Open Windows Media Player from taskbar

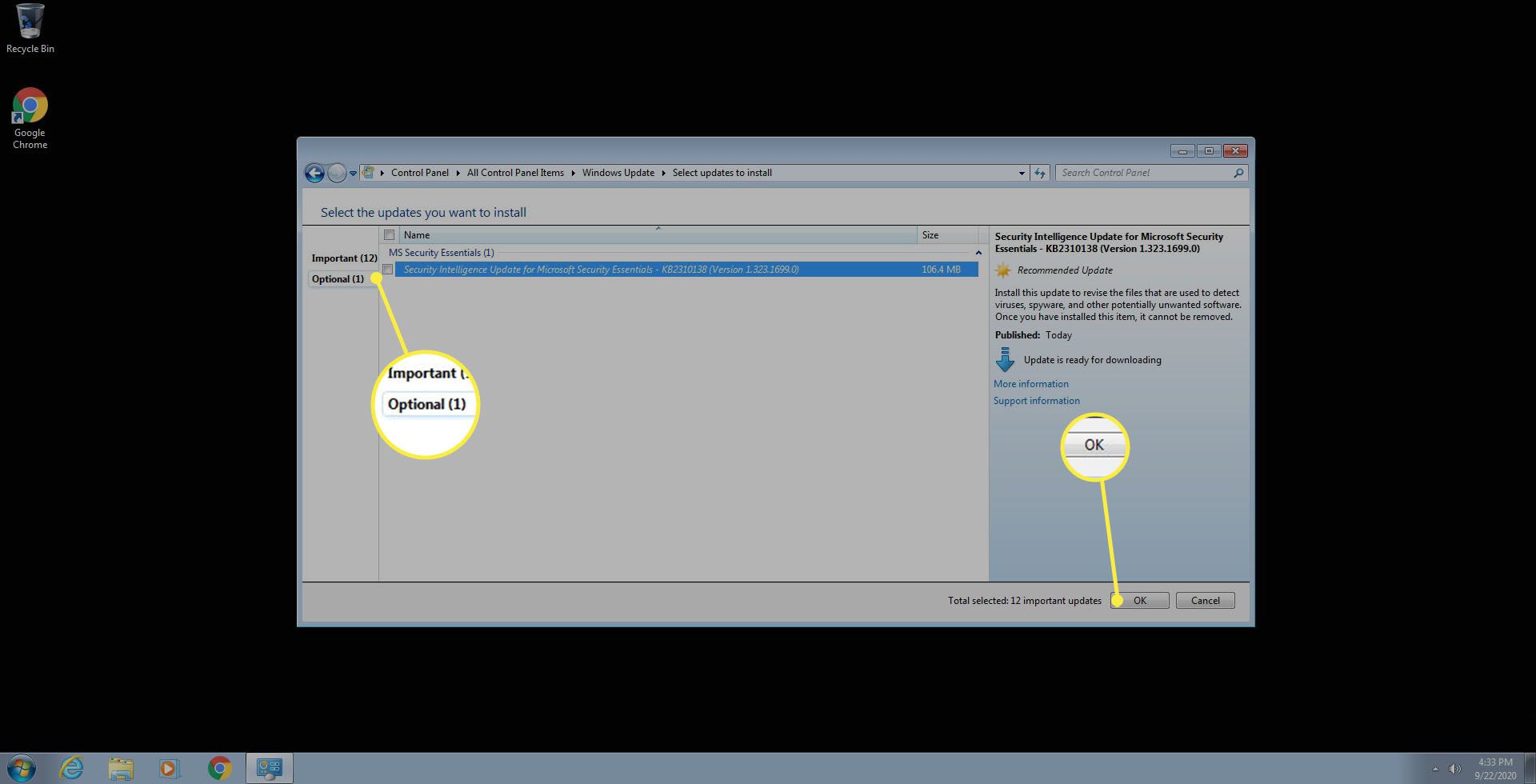click(x=169, y=769)
